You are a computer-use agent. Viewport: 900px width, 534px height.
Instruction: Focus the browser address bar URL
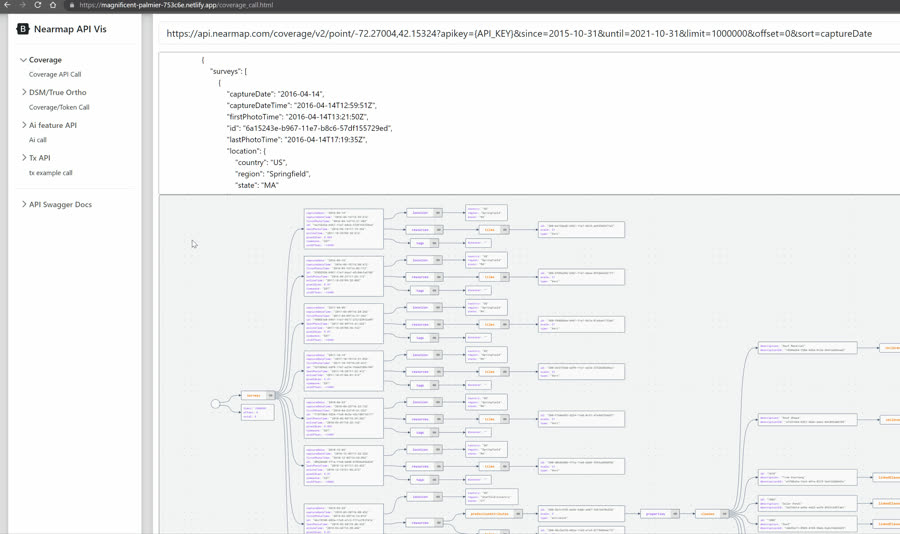click(176, 5)
